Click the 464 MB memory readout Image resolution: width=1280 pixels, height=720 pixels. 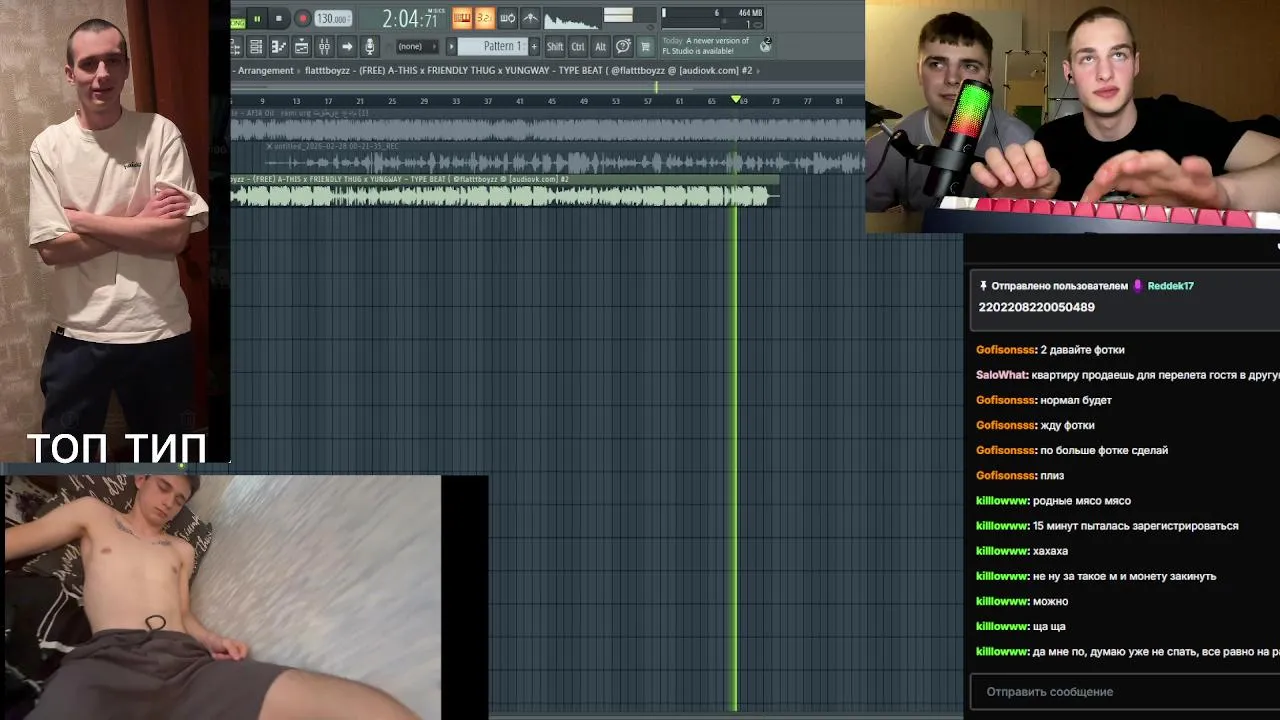(749, 13)
